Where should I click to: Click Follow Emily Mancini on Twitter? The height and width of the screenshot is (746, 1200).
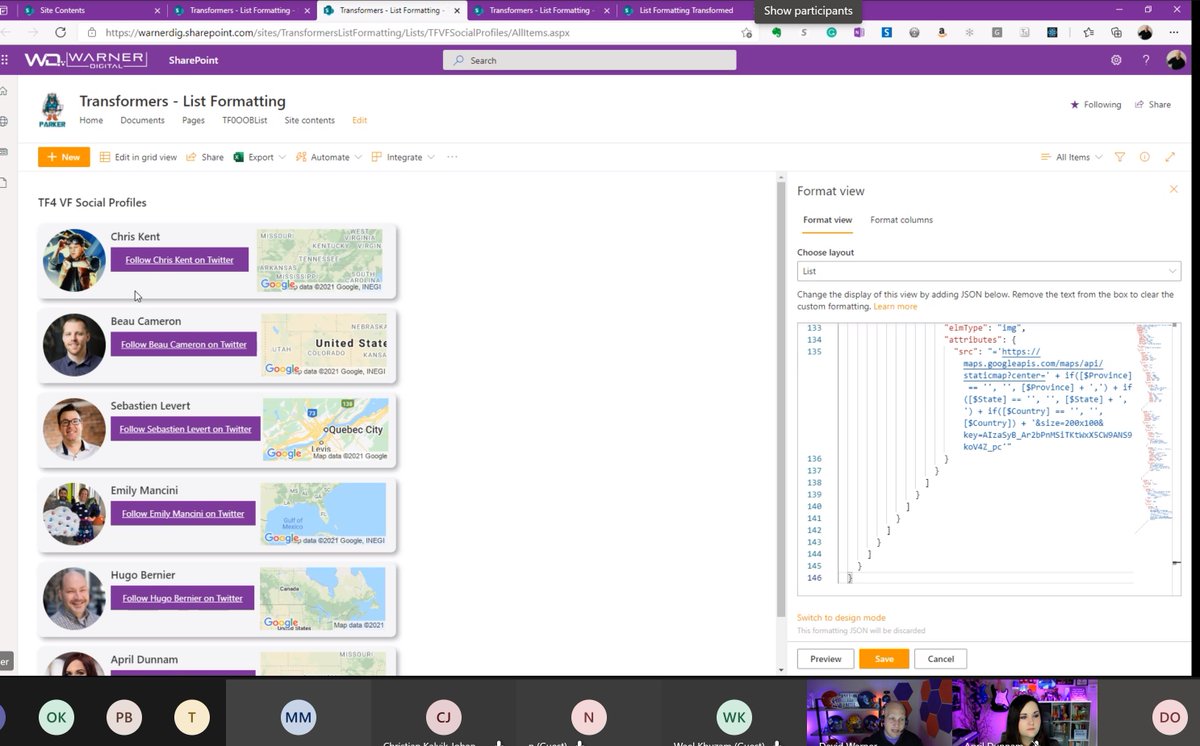pos(183,513)
